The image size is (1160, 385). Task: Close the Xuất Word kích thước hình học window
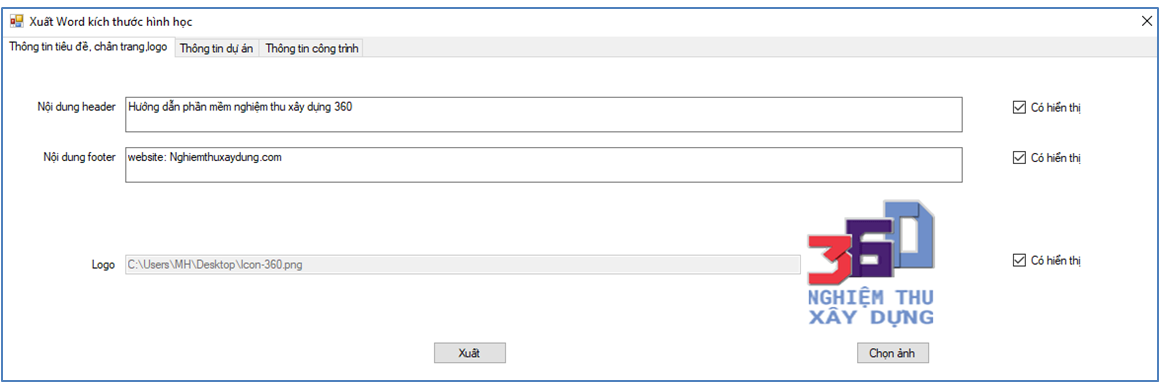1147,21
